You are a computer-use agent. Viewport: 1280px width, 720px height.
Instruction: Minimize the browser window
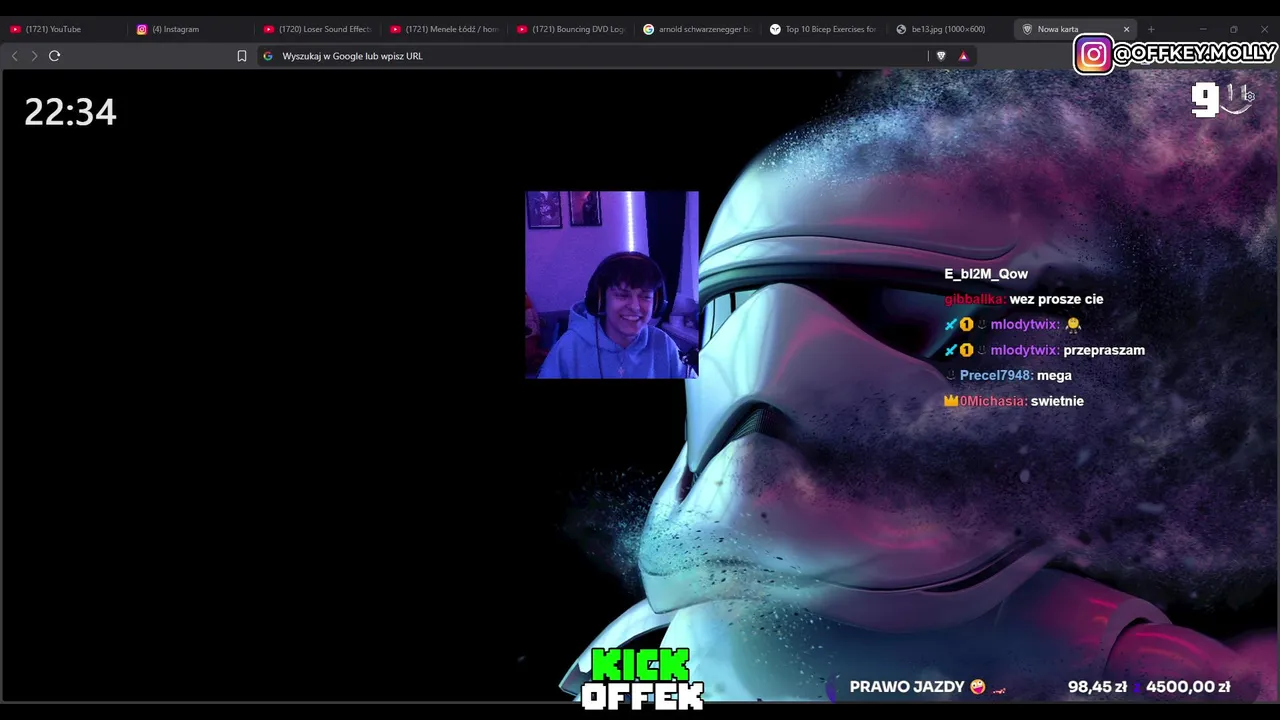(1203, 29)
